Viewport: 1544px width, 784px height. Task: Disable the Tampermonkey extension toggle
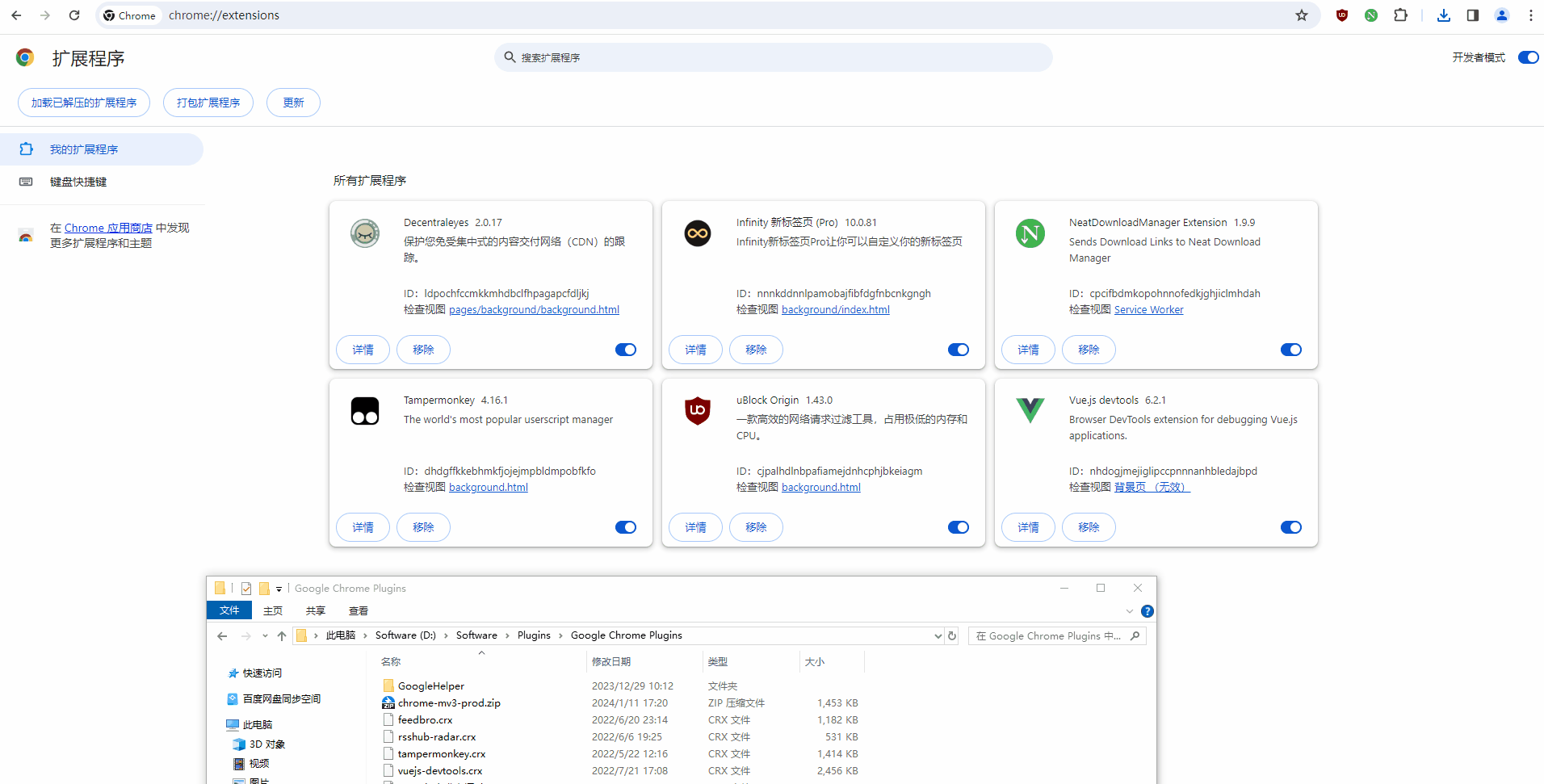click(626, 527)
